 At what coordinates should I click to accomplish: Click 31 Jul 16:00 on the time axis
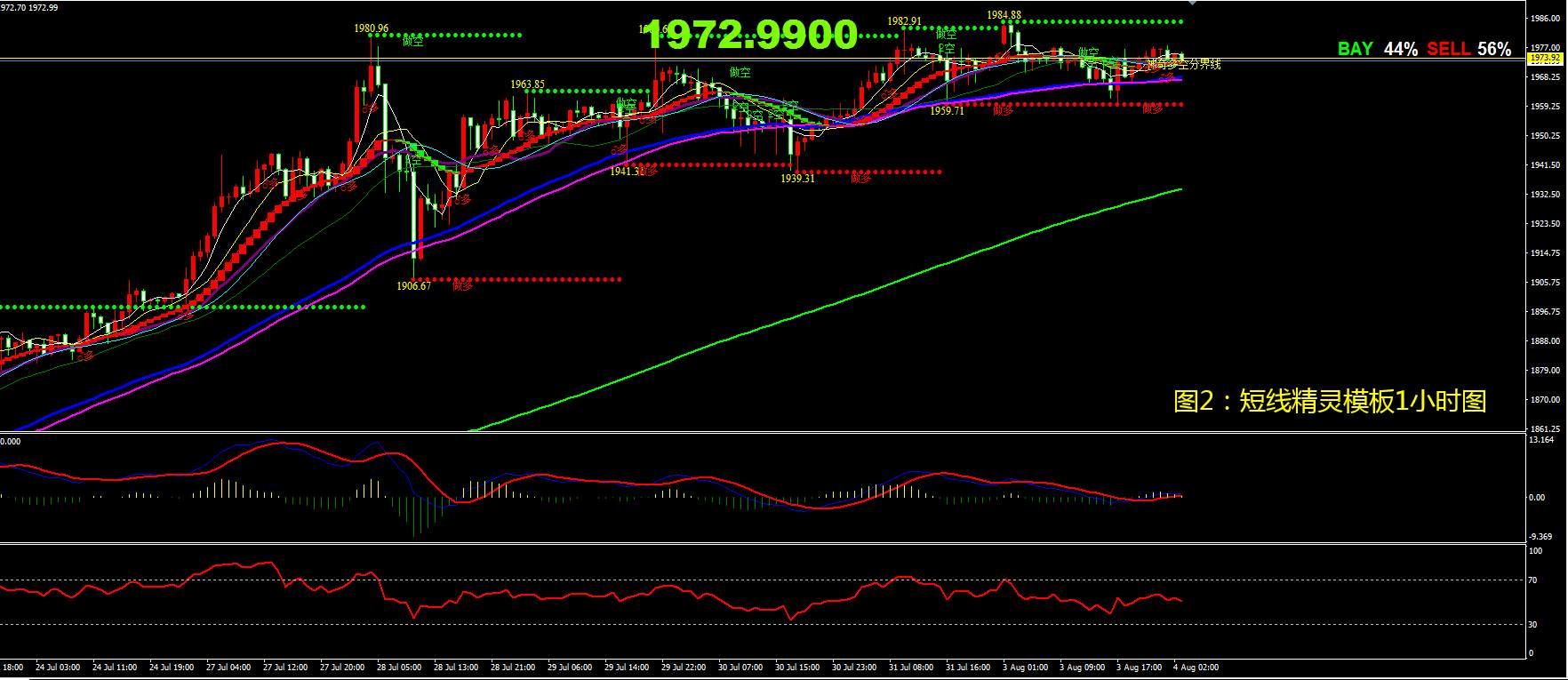tap(968, 667)
